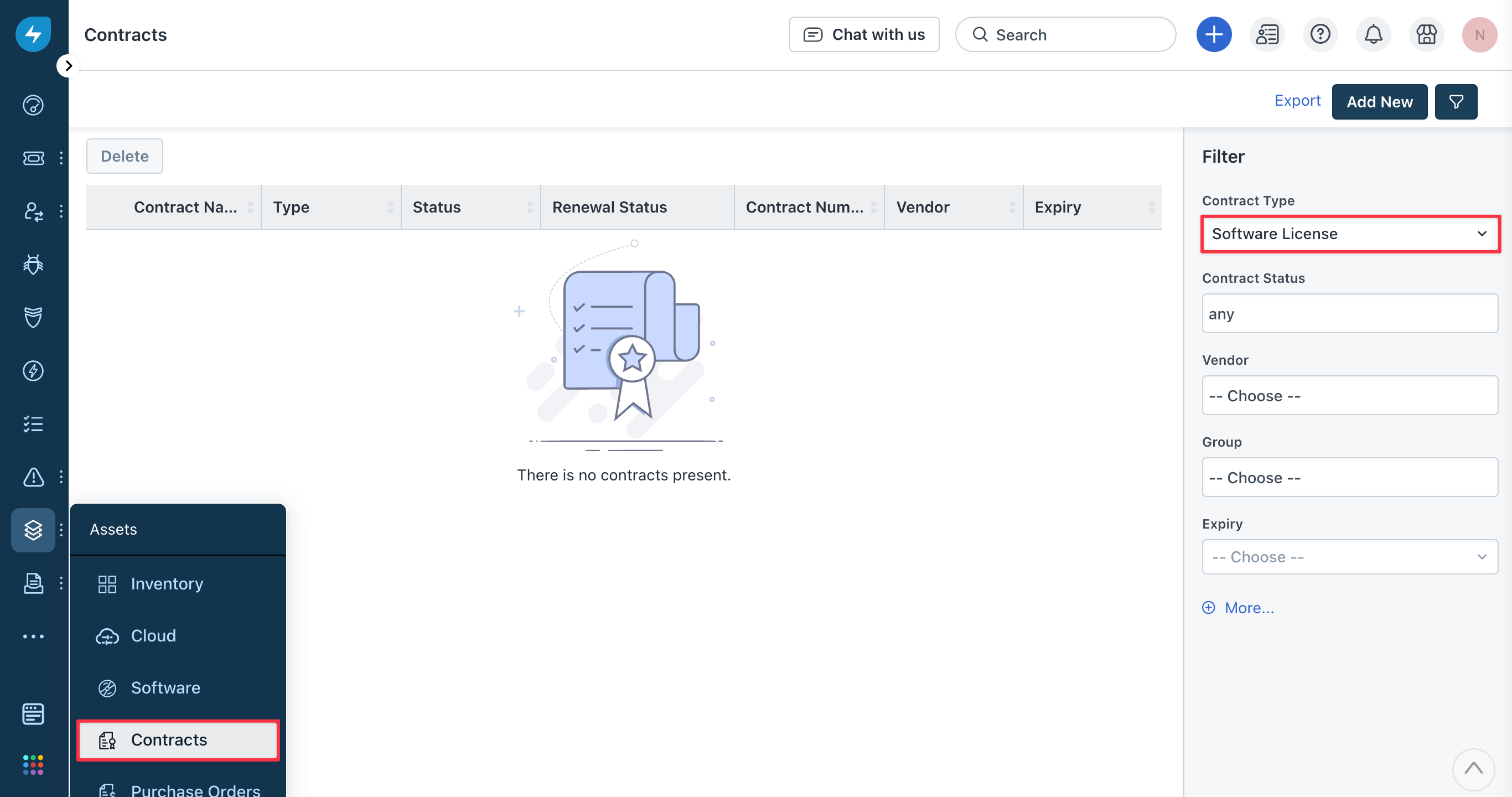Open the security shield icon in sidebar

click(x=33, y=318)
